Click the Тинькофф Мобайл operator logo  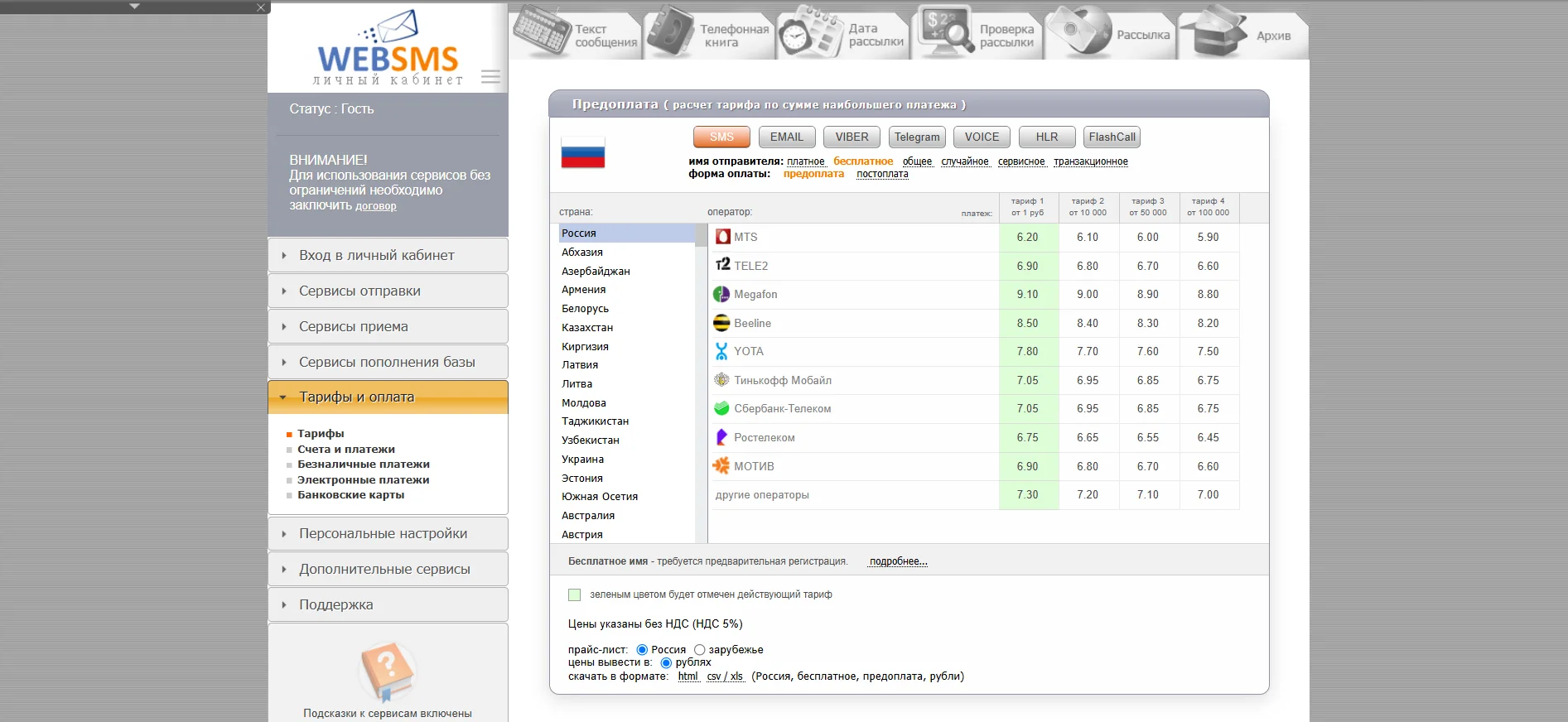pyautogui.click(x=721, y=380)
